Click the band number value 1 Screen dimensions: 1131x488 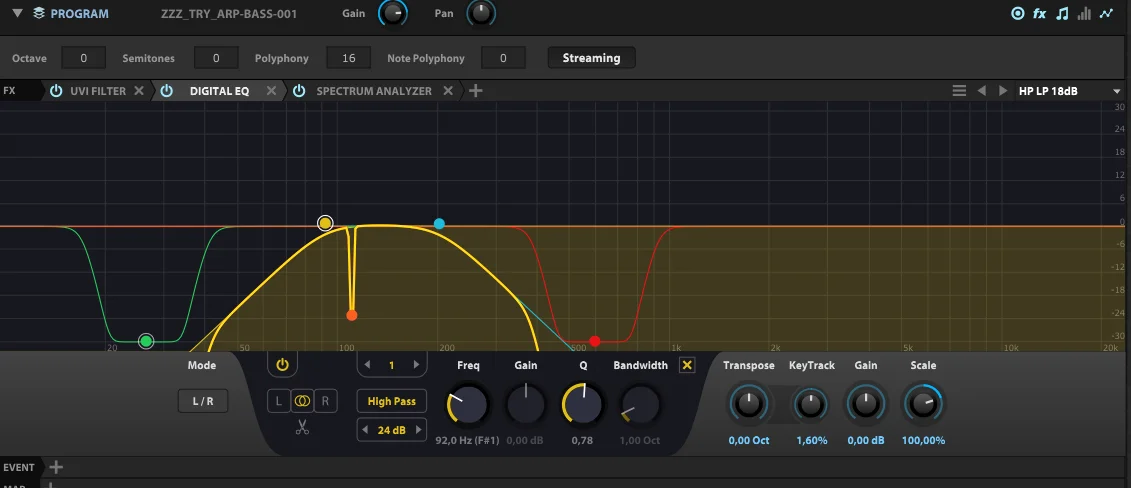tap(392, 365)
